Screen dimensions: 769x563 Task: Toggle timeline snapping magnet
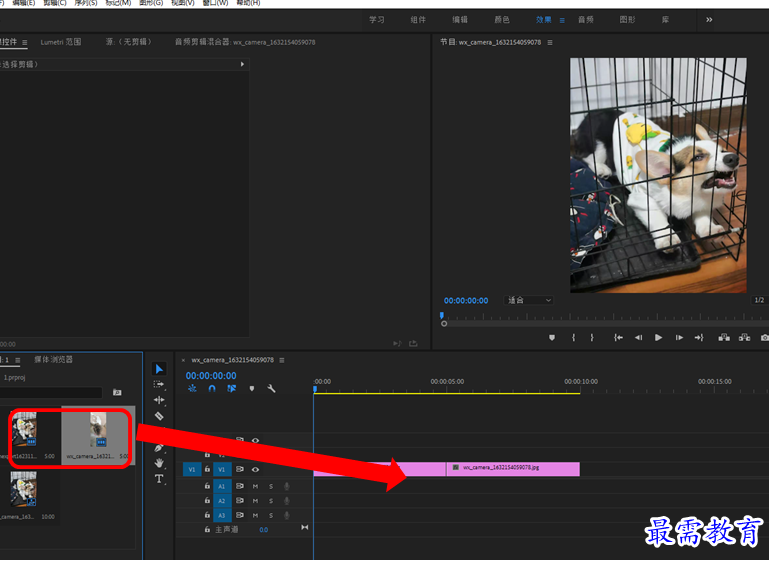coord(212,388)
